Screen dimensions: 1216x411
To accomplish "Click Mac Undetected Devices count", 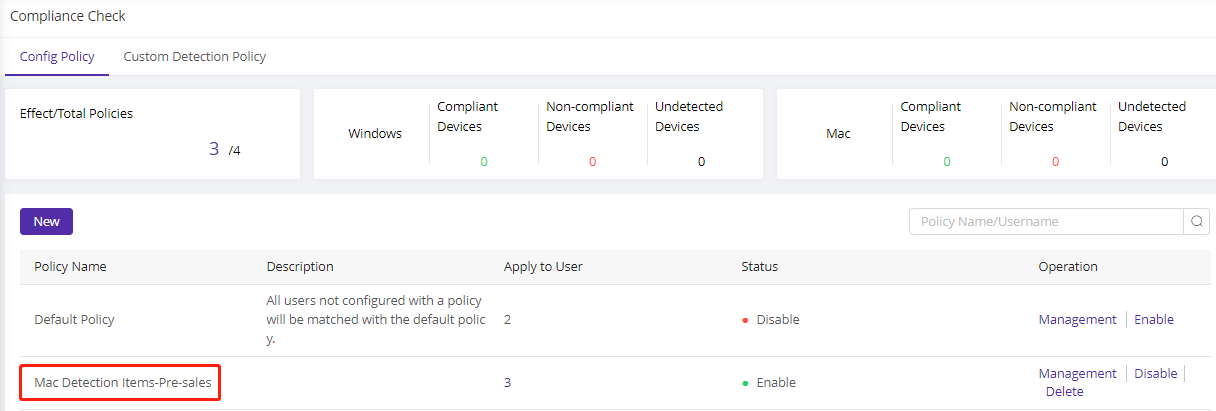I will 1164,162.
